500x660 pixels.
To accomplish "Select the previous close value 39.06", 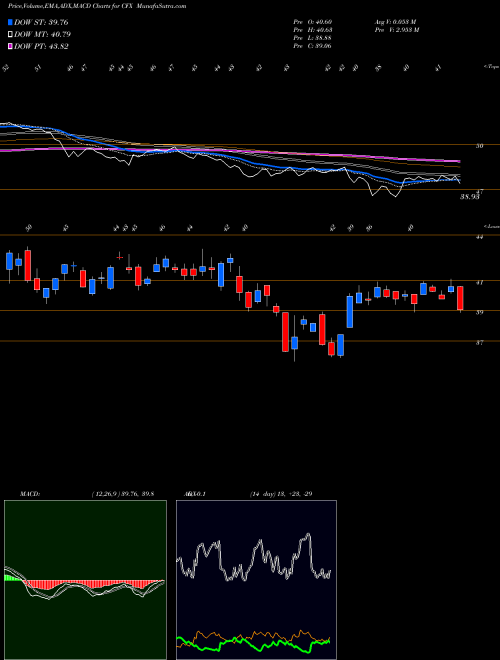I will click(323, 45).
